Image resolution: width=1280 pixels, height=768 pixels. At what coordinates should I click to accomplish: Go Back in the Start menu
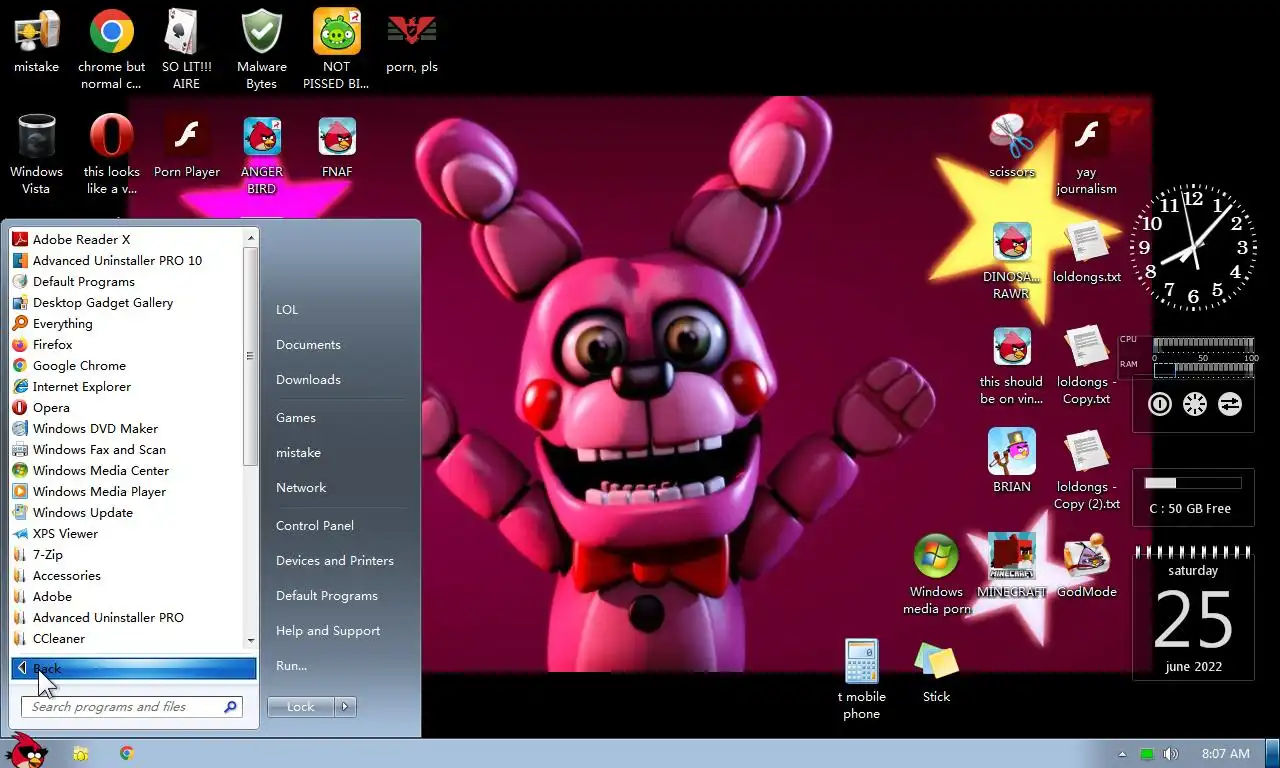(x=134, y=668)
